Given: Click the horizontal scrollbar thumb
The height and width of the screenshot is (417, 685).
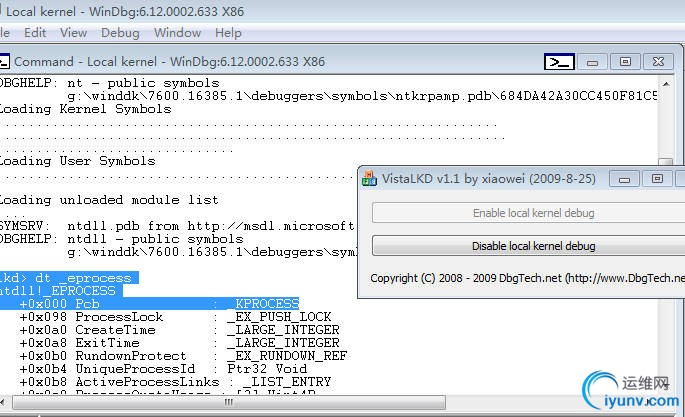Looking at the screenshot, I should 229,402.
